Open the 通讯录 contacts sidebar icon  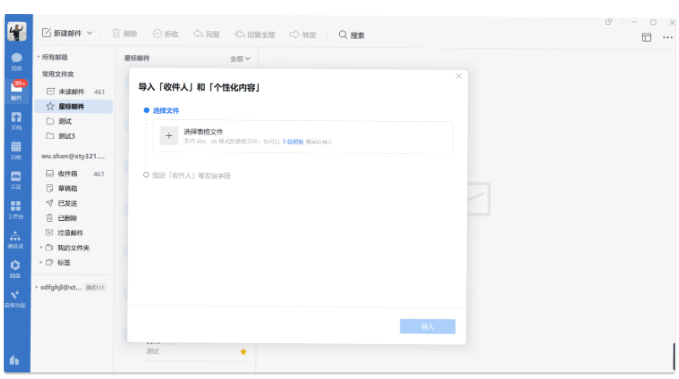[16, 239]
